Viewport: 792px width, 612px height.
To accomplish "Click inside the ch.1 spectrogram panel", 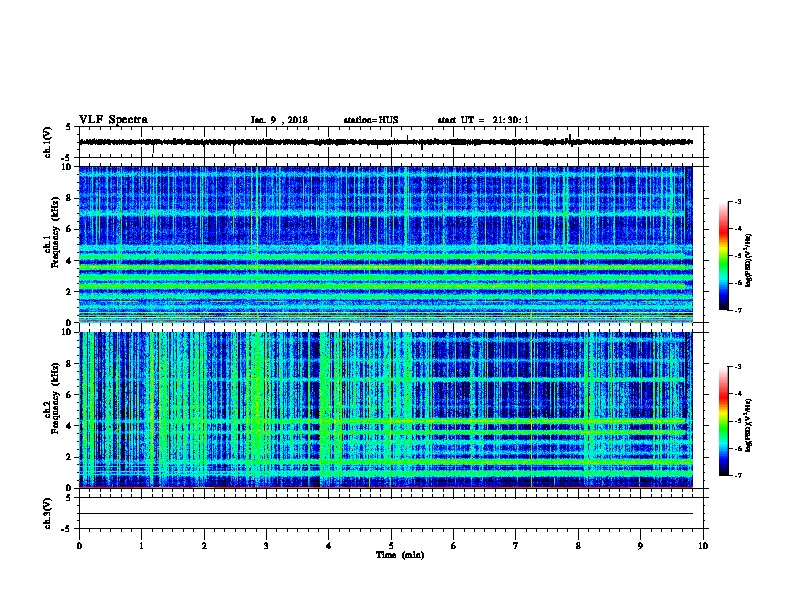I will tap(386, 244).
